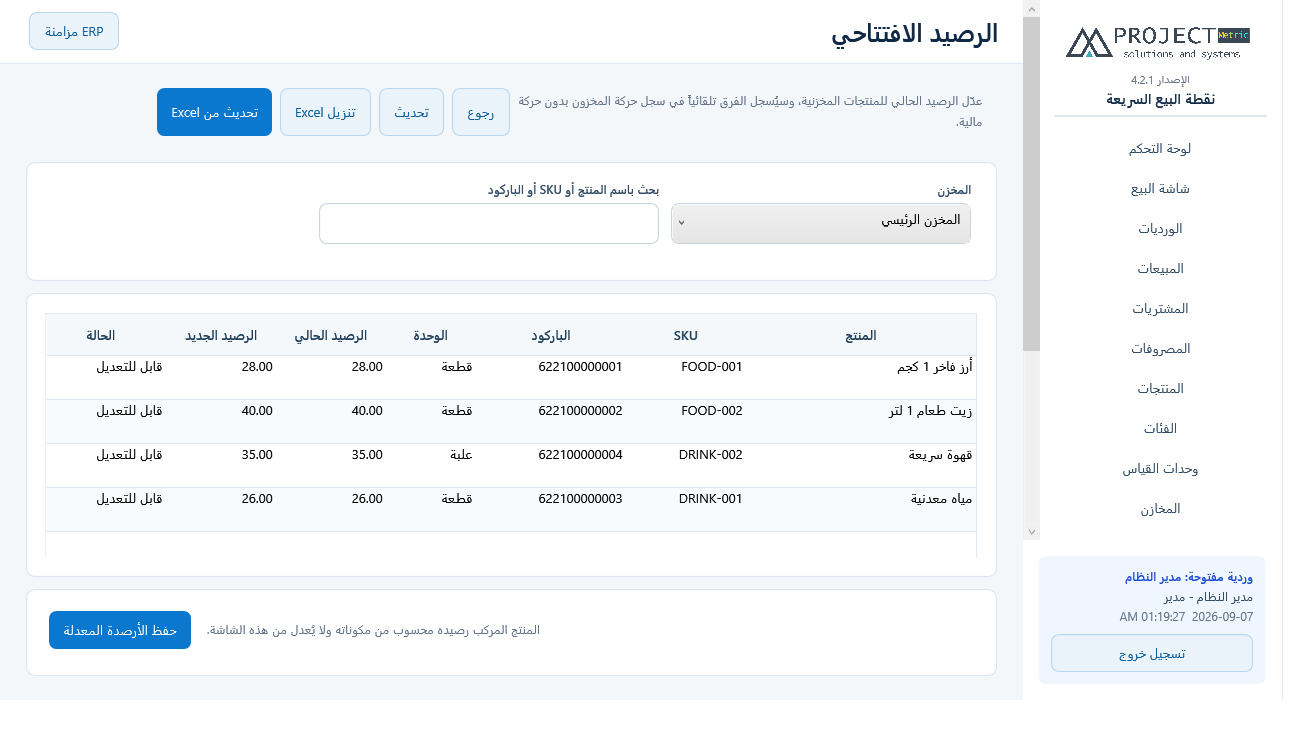Focus the product, SKU or barcode search field

pos(489,223)
